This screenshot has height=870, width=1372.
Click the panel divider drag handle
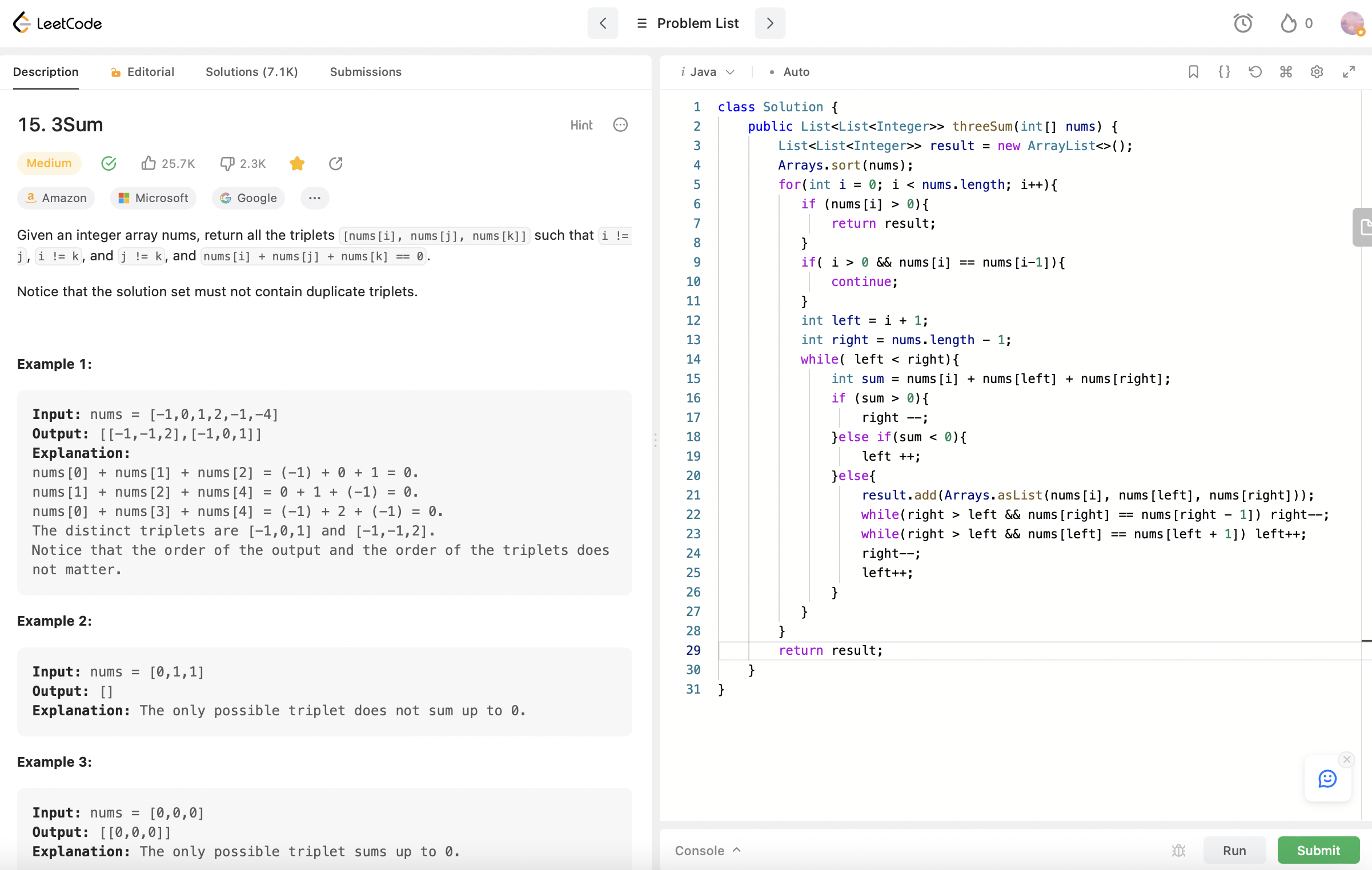coord(655,440)
